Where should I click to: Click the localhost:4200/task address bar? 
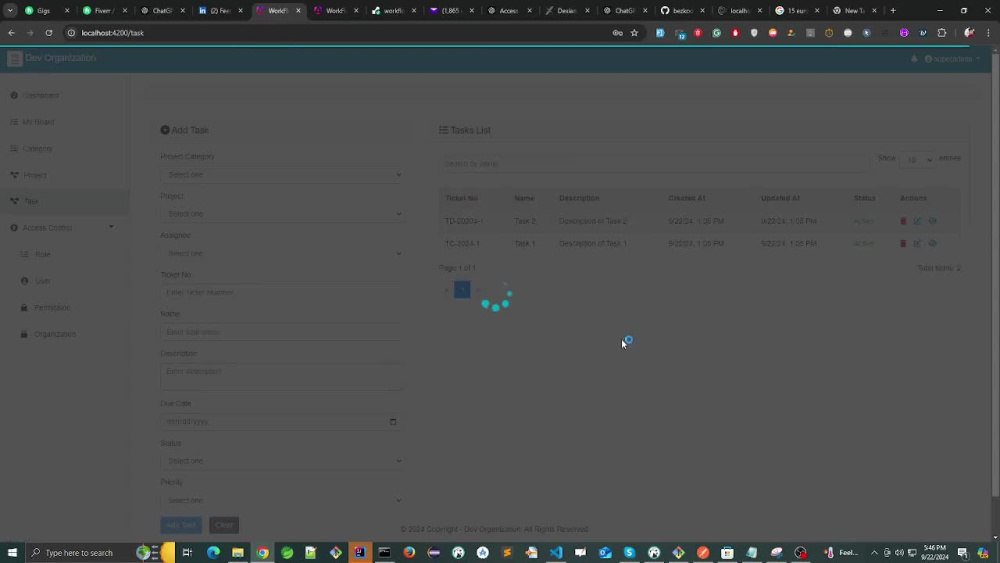tap(112, 33)
